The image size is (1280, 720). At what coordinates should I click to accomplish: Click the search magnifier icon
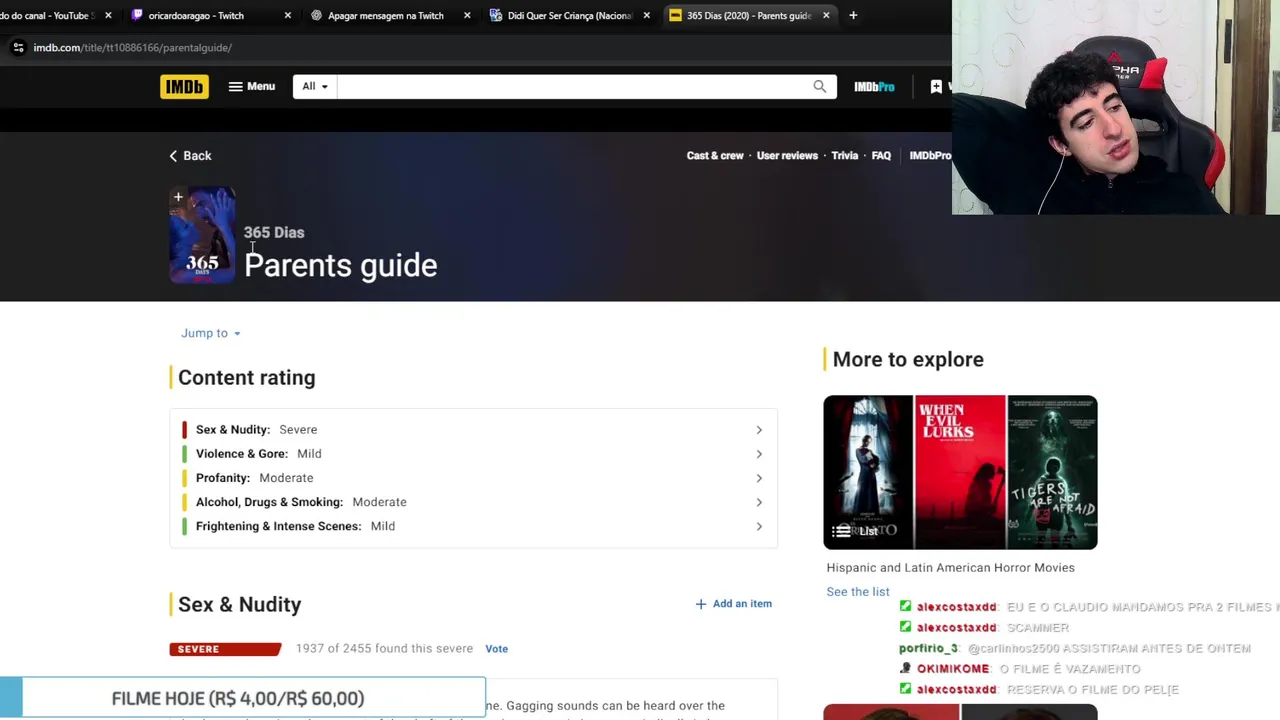(x=820, y=86)
